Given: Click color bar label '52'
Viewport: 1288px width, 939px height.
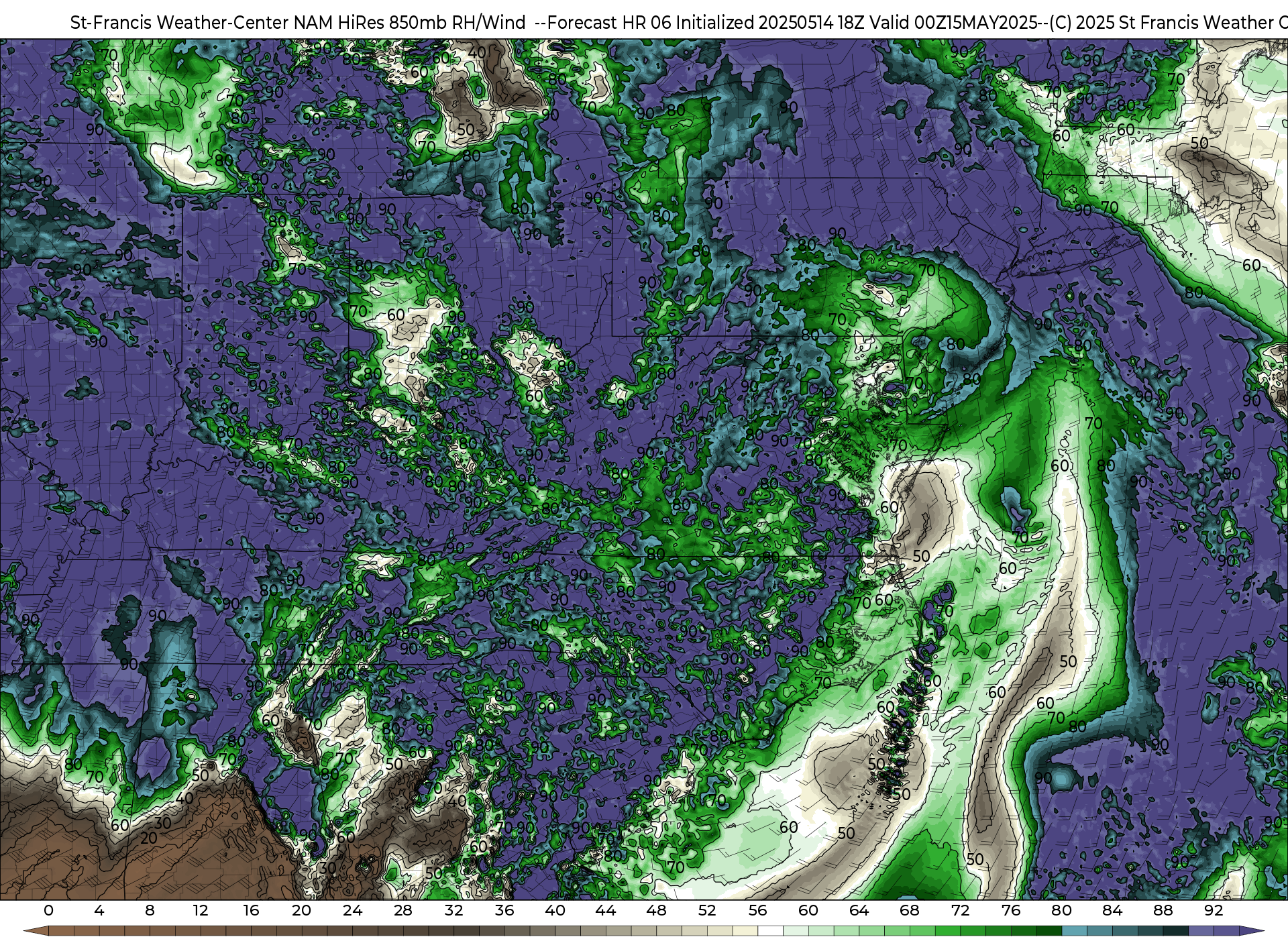Looking at the screenshot, I should 707,910.
